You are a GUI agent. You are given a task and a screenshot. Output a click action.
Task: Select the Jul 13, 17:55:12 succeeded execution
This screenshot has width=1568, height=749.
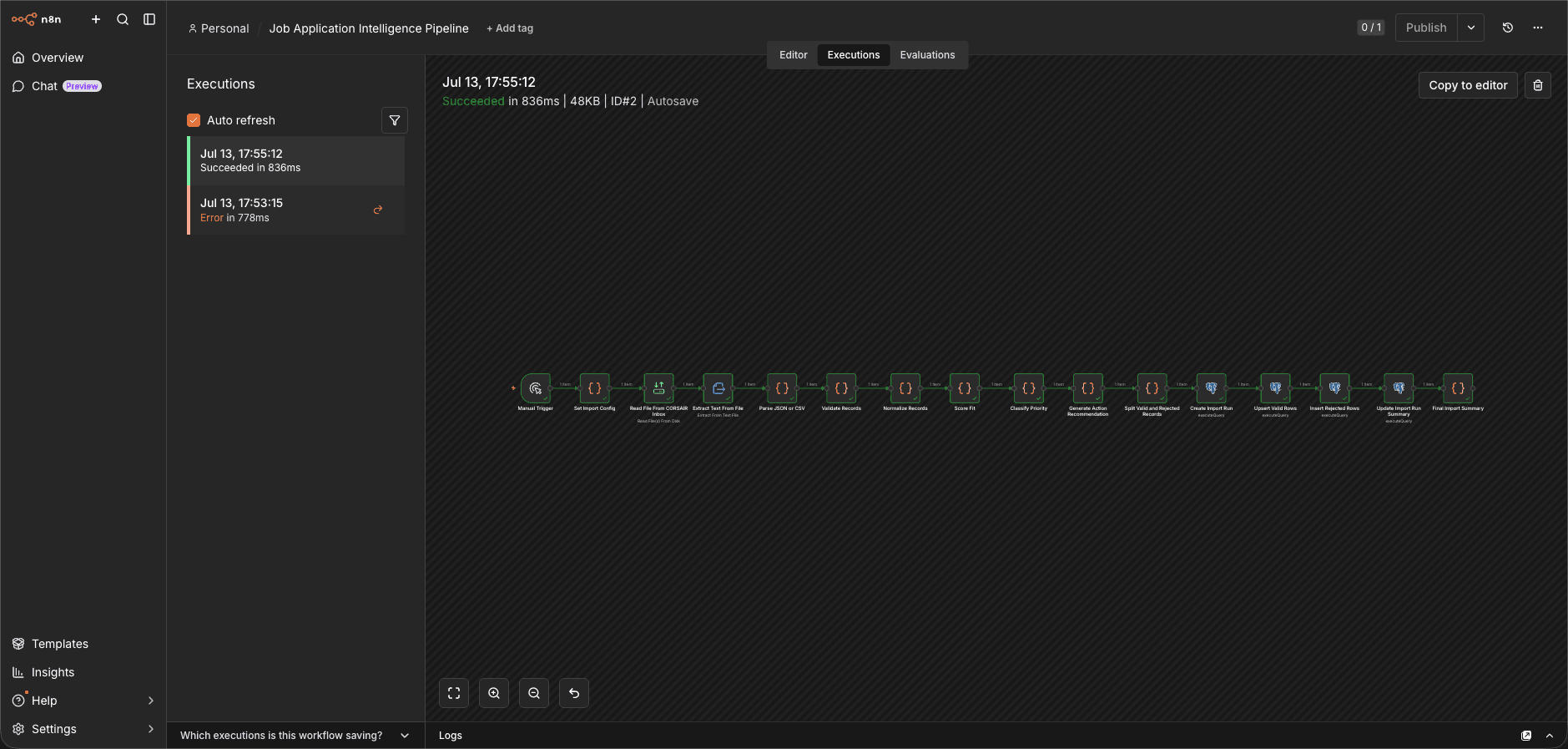(x=296, y=160)
